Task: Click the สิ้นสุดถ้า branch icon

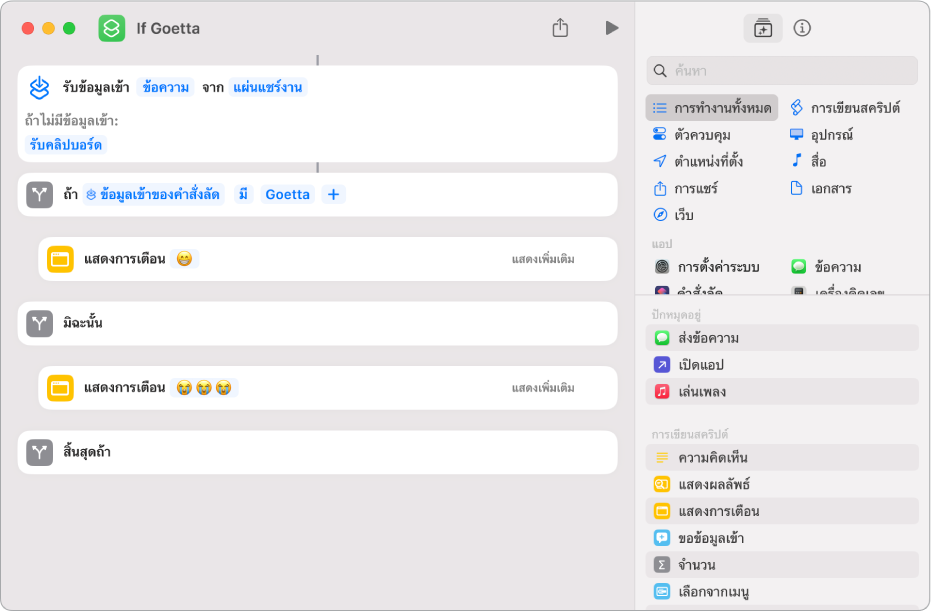Action: tap(40, 452)
